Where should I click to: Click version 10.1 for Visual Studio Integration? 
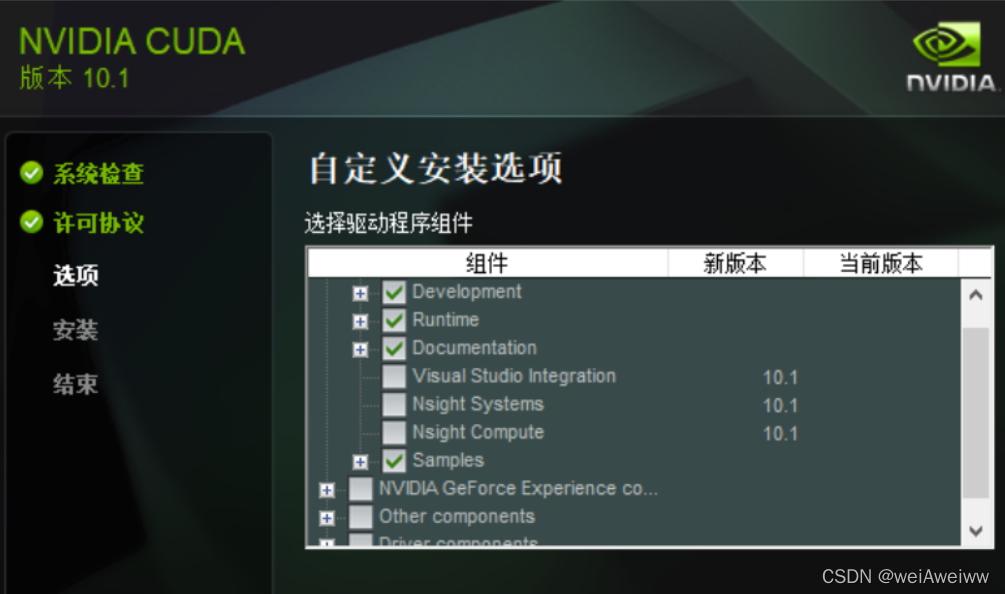[x=780, y=377]
